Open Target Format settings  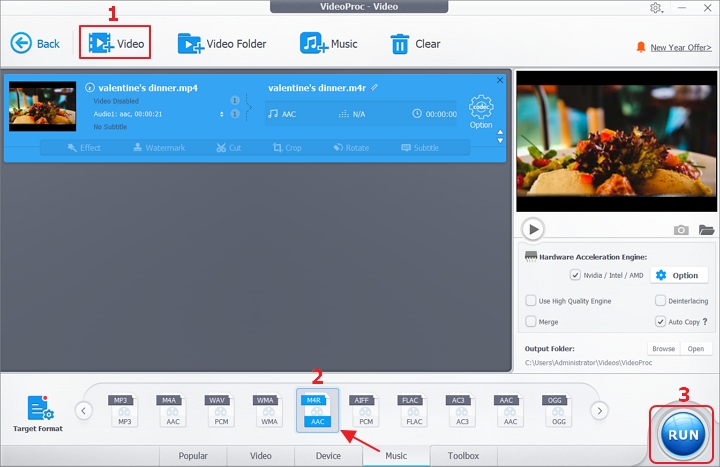pyautogui.click(x=38, y=413)
